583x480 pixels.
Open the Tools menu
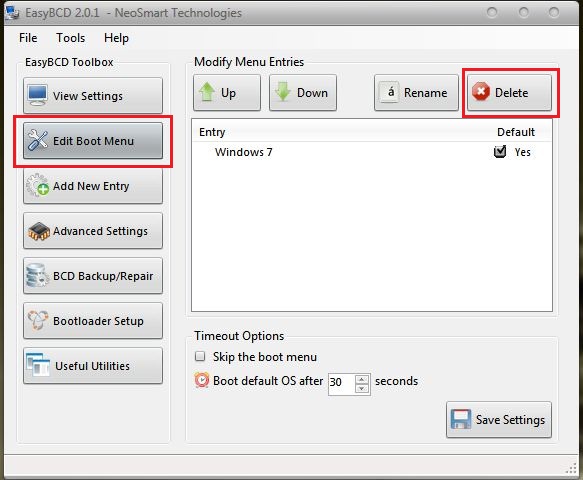pos(71,38)
